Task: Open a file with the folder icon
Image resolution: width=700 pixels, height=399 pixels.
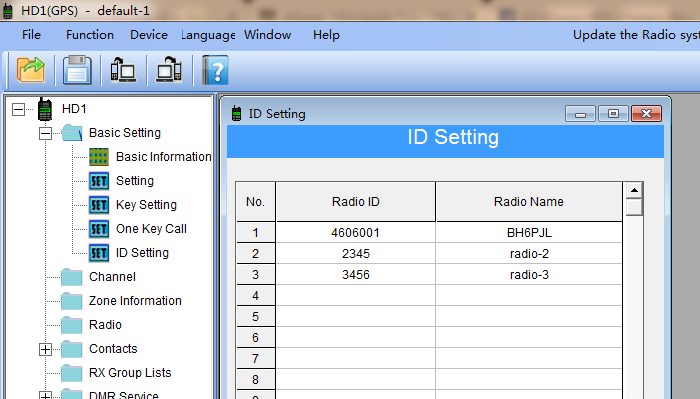Action: pos(31,70)
